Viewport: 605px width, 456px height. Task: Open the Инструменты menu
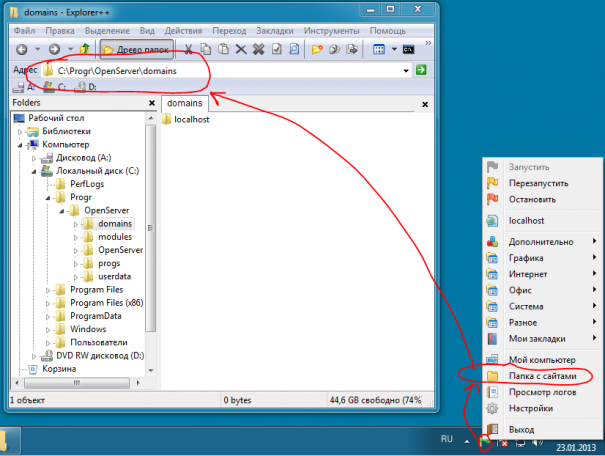331,31
